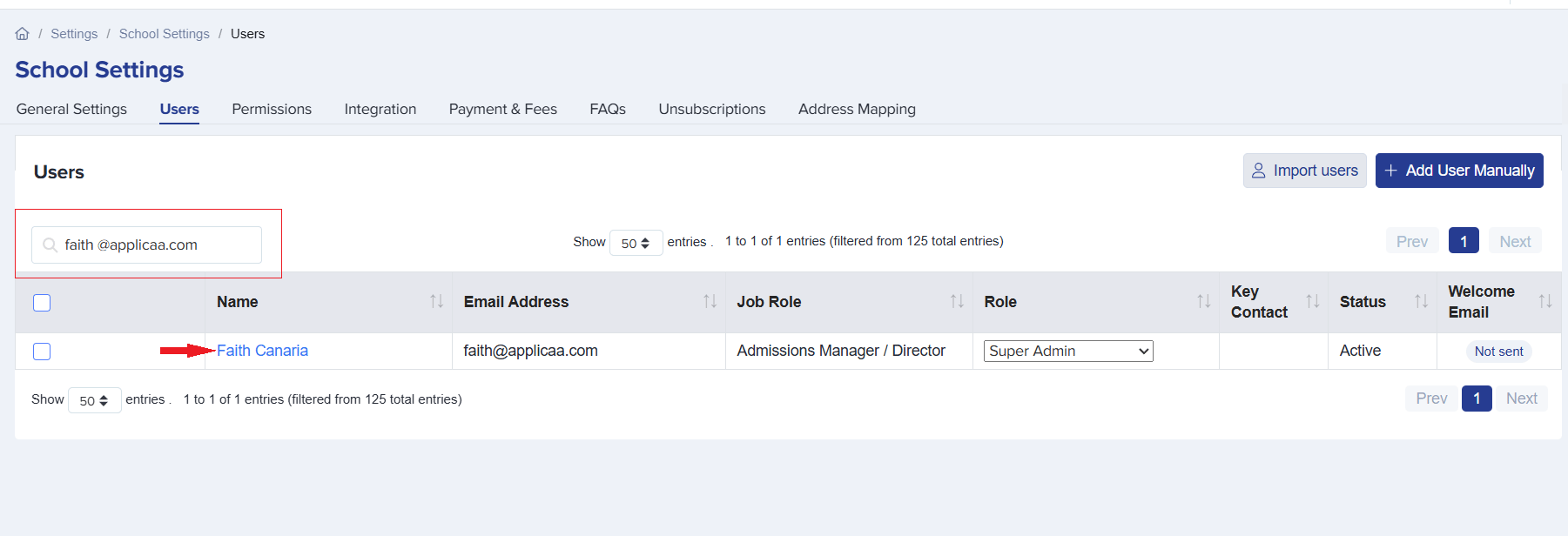Open bottom Show 50 entries selector
1568x536 pixels.
(95, 400)
